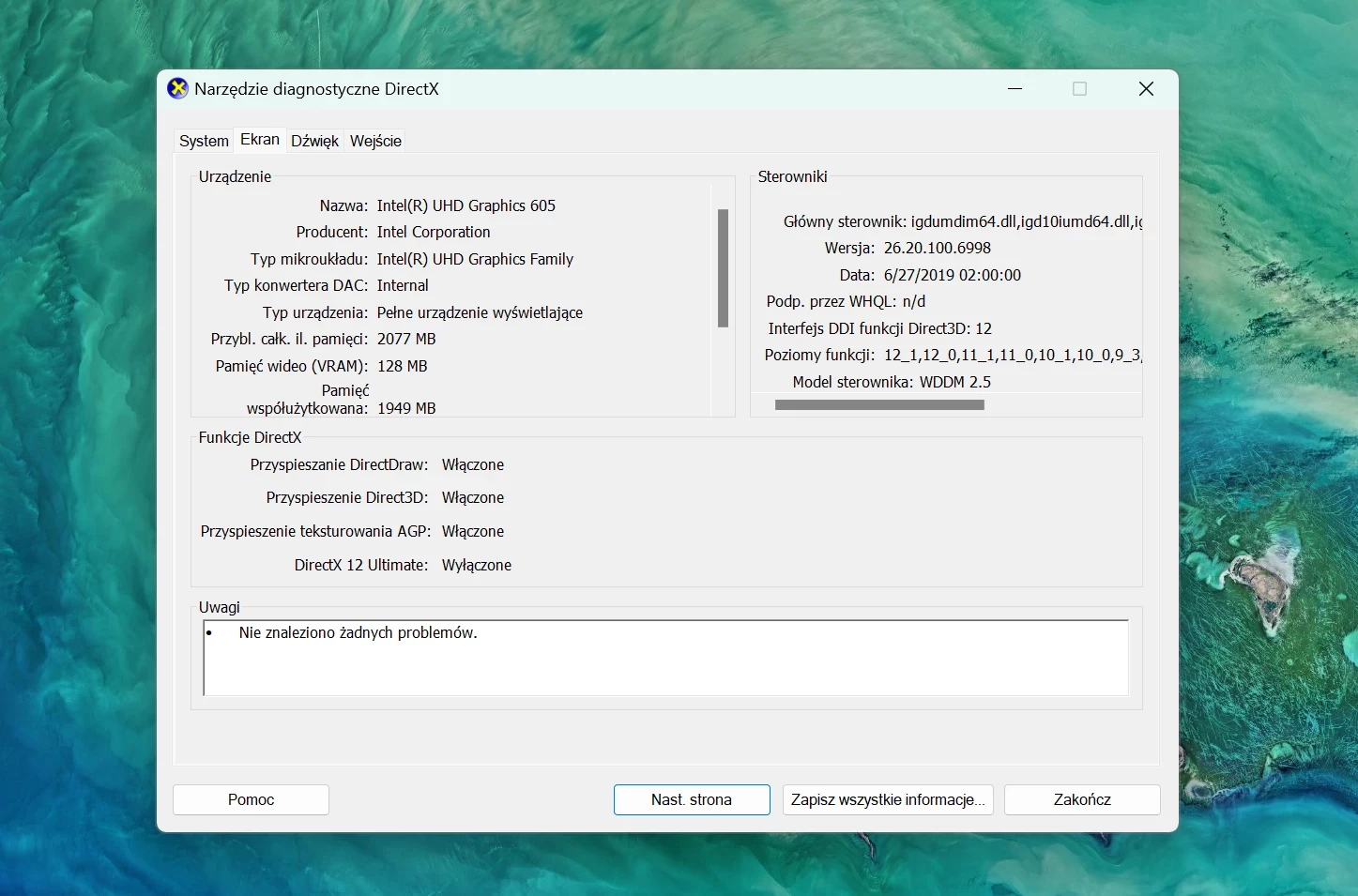1358x896 pixels.
Task: Click the Sterowniki panel horizontal scrollbar thumb
Action: click(x=879, y=405)
